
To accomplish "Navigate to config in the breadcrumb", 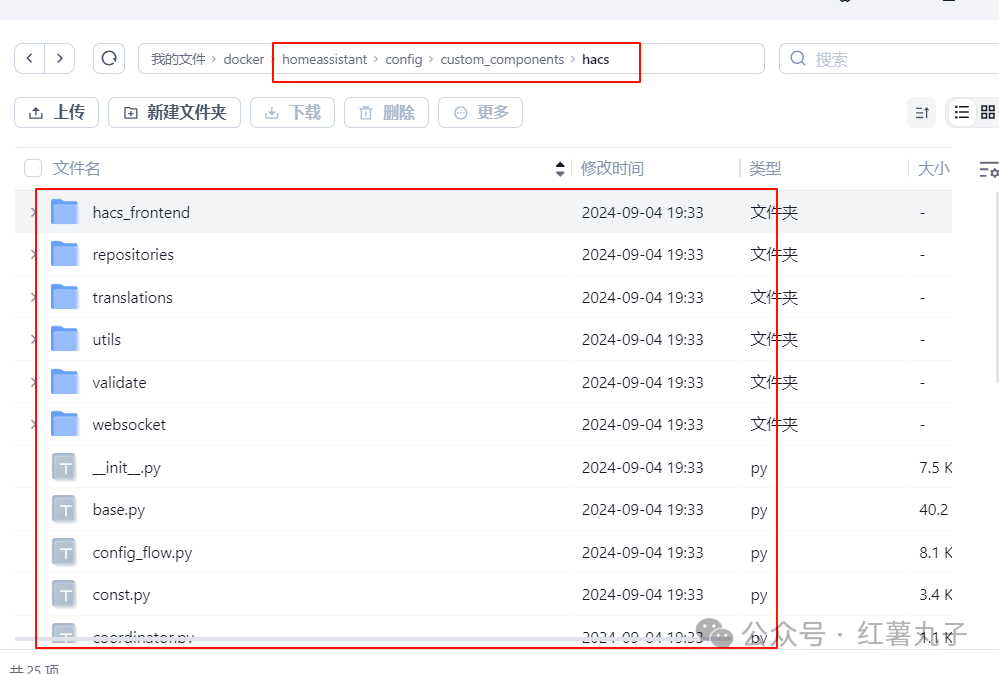I will [404, 59].
